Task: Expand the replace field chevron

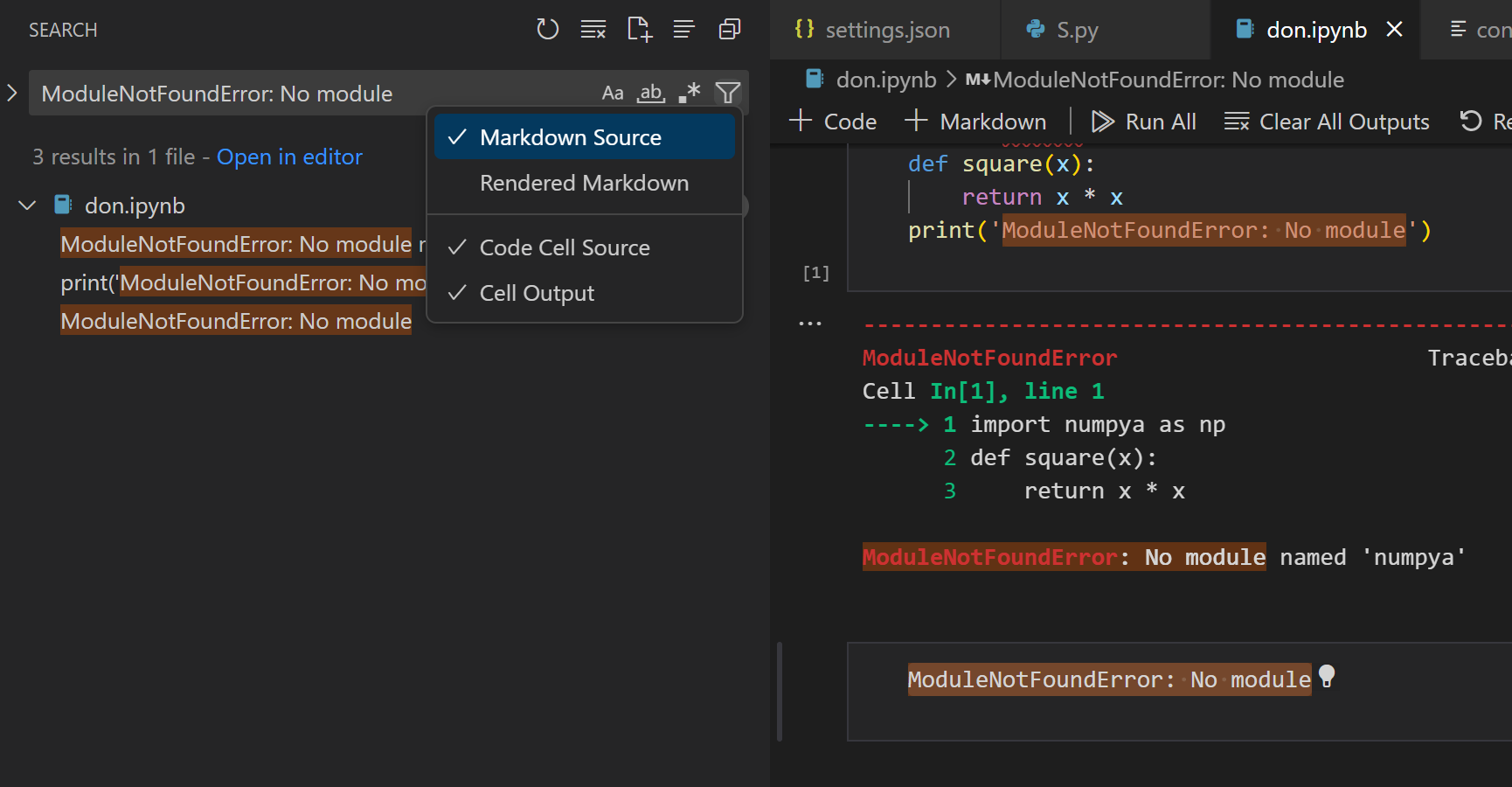Action: (x=10, y=92)
